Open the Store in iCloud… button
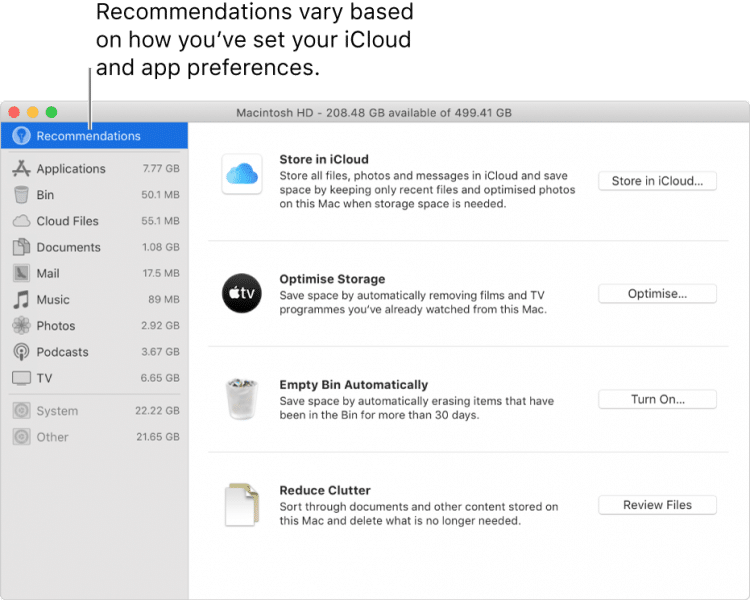The width and height of the screenshot is (750, 600). coord(657,181)
